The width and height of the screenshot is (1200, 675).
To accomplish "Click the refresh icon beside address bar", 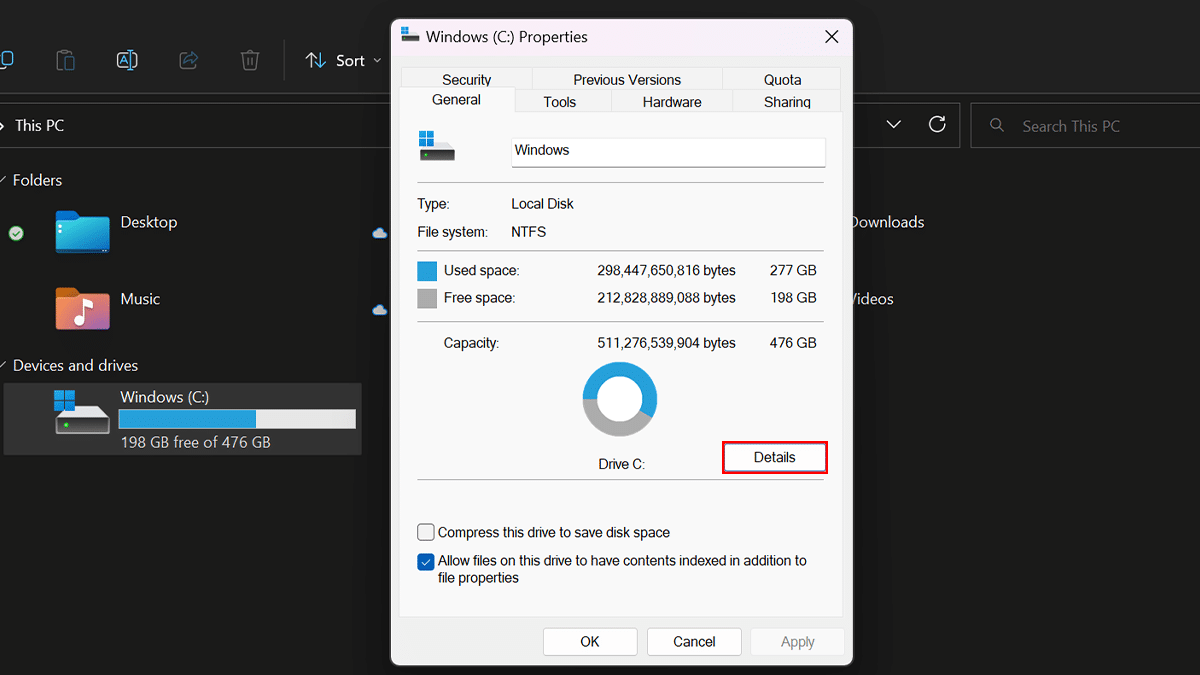I will pyautogui.click(x=937, y=125).
